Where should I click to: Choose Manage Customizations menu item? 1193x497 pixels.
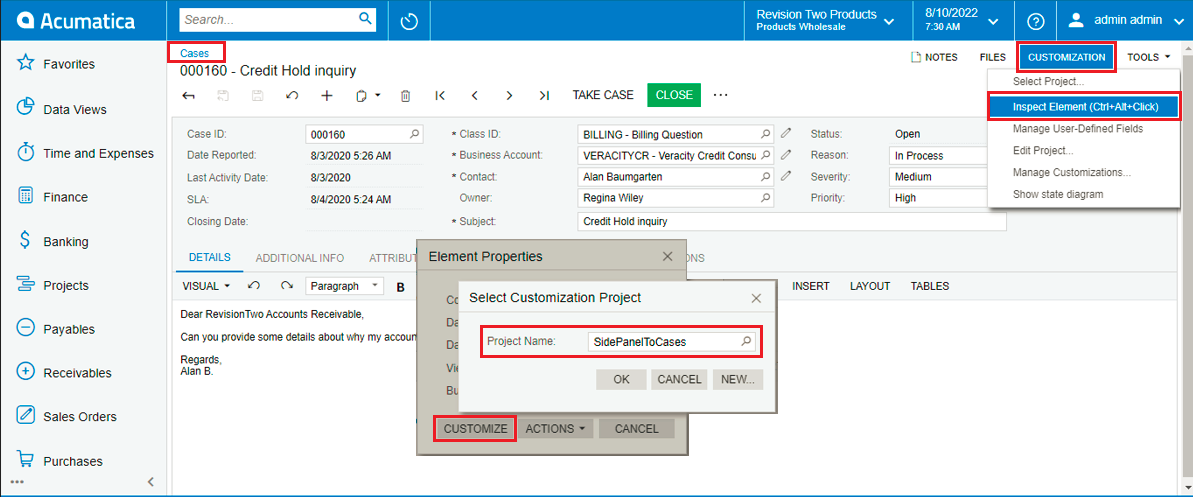(1071, 173)
